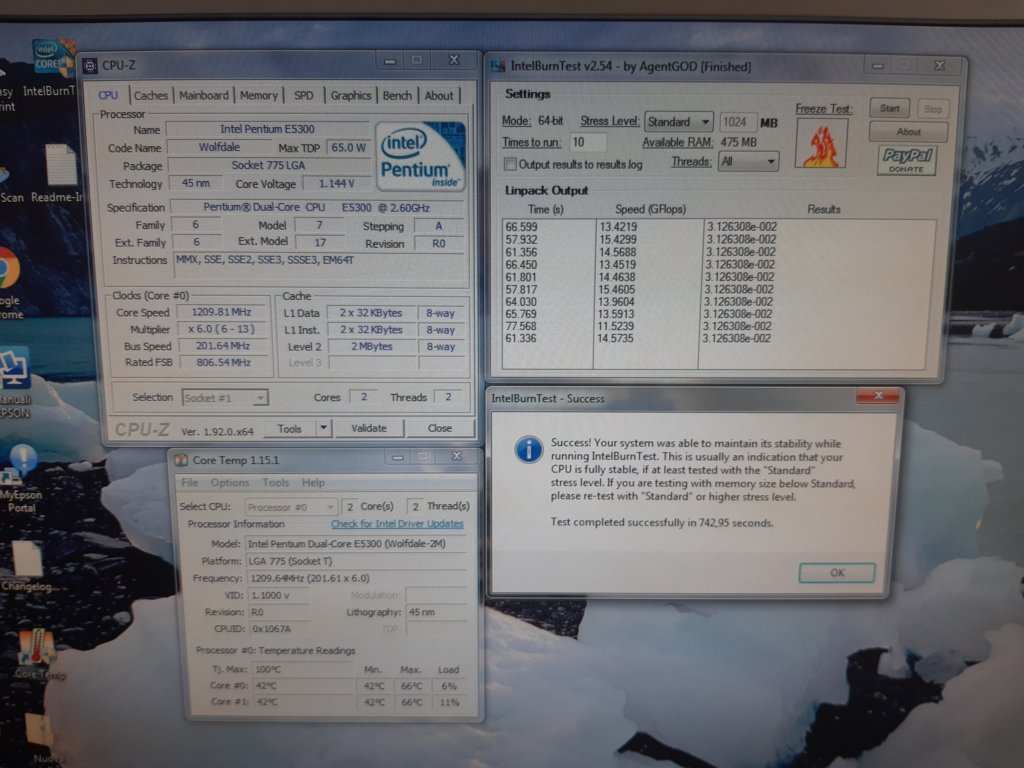Click the Times to run input field
Viewport: 1024px width, 768px height.
pyautogui.click(x=588, y=142)
